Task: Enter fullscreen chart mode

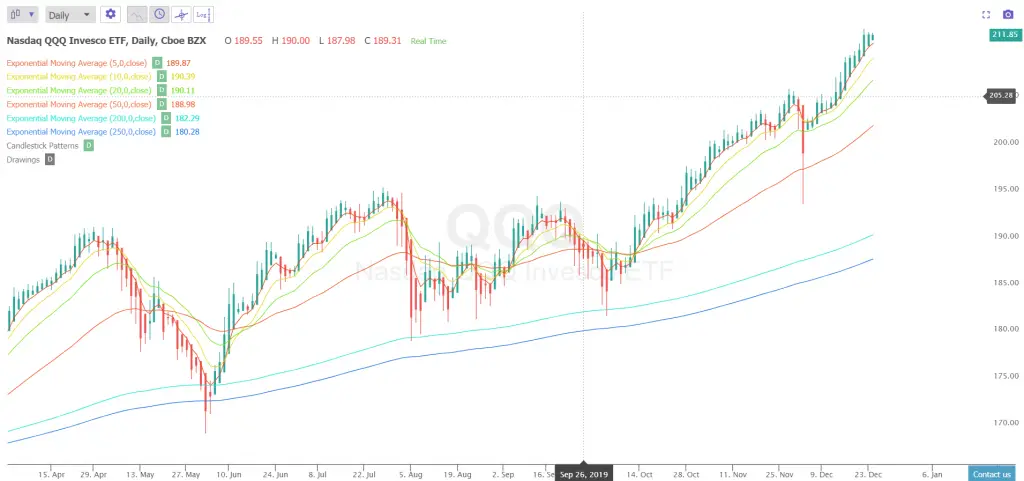Action: tap(986, 14)
